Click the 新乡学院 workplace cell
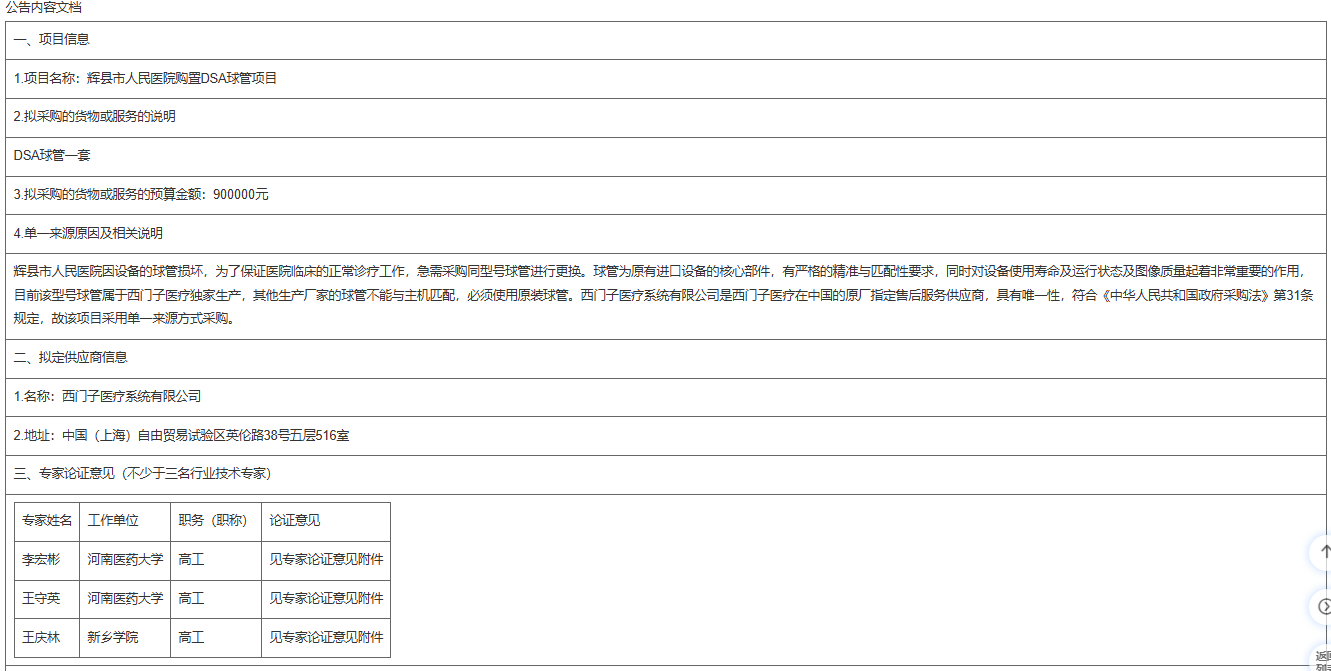1331x671 pixels. (x=113, y=638)
